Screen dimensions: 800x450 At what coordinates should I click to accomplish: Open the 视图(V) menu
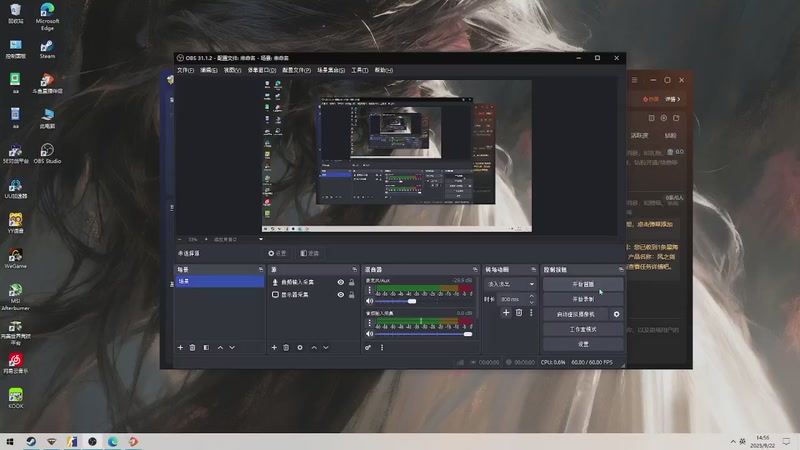[232, 70]
